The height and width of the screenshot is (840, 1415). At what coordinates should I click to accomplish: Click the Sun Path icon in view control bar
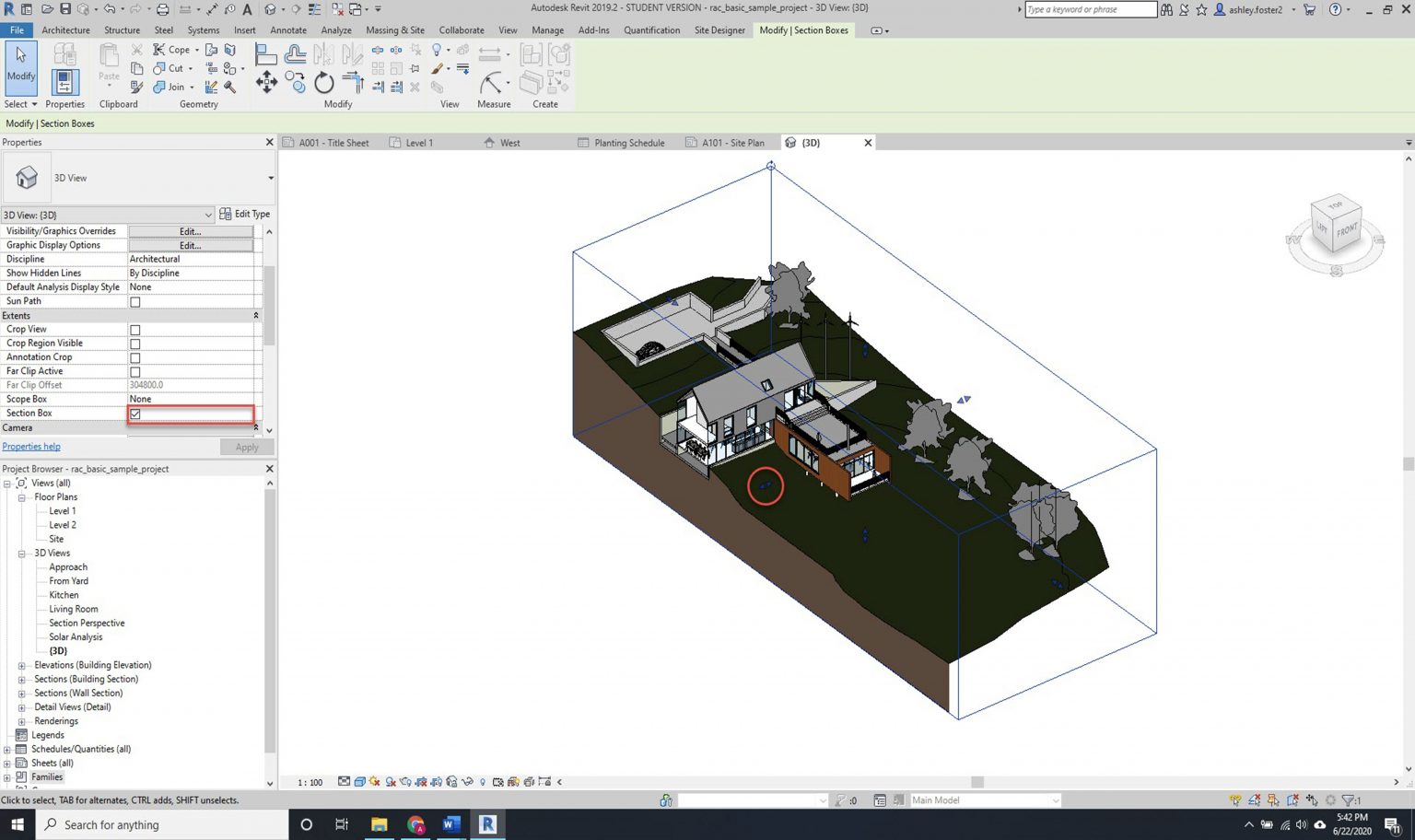(374, 781)
